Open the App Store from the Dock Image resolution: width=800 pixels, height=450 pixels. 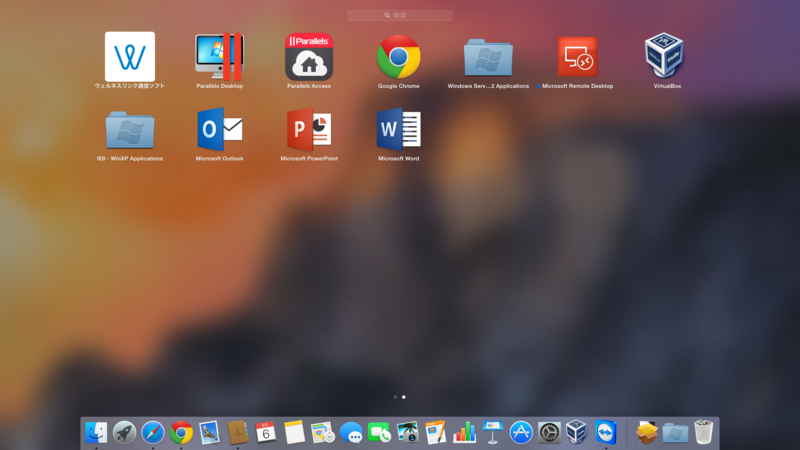point(521,433)
